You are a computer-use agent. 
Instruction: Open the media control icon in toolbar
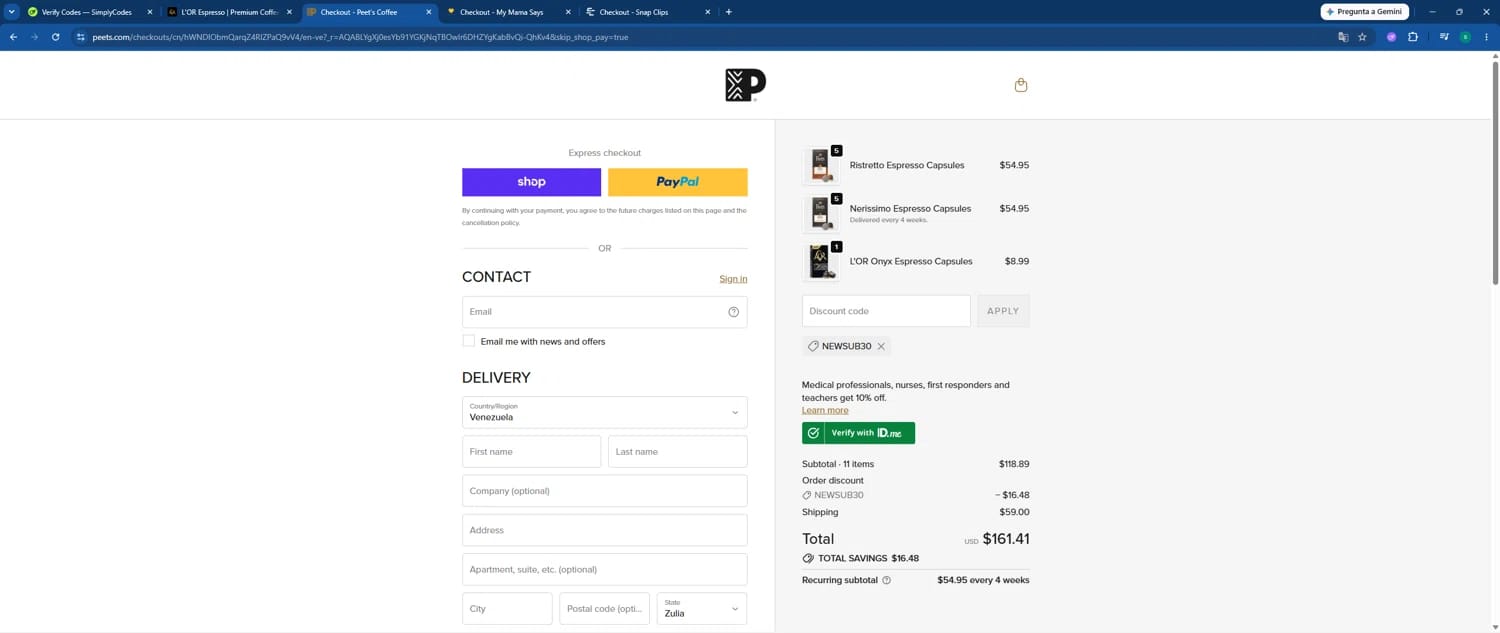pos(1444,37)
